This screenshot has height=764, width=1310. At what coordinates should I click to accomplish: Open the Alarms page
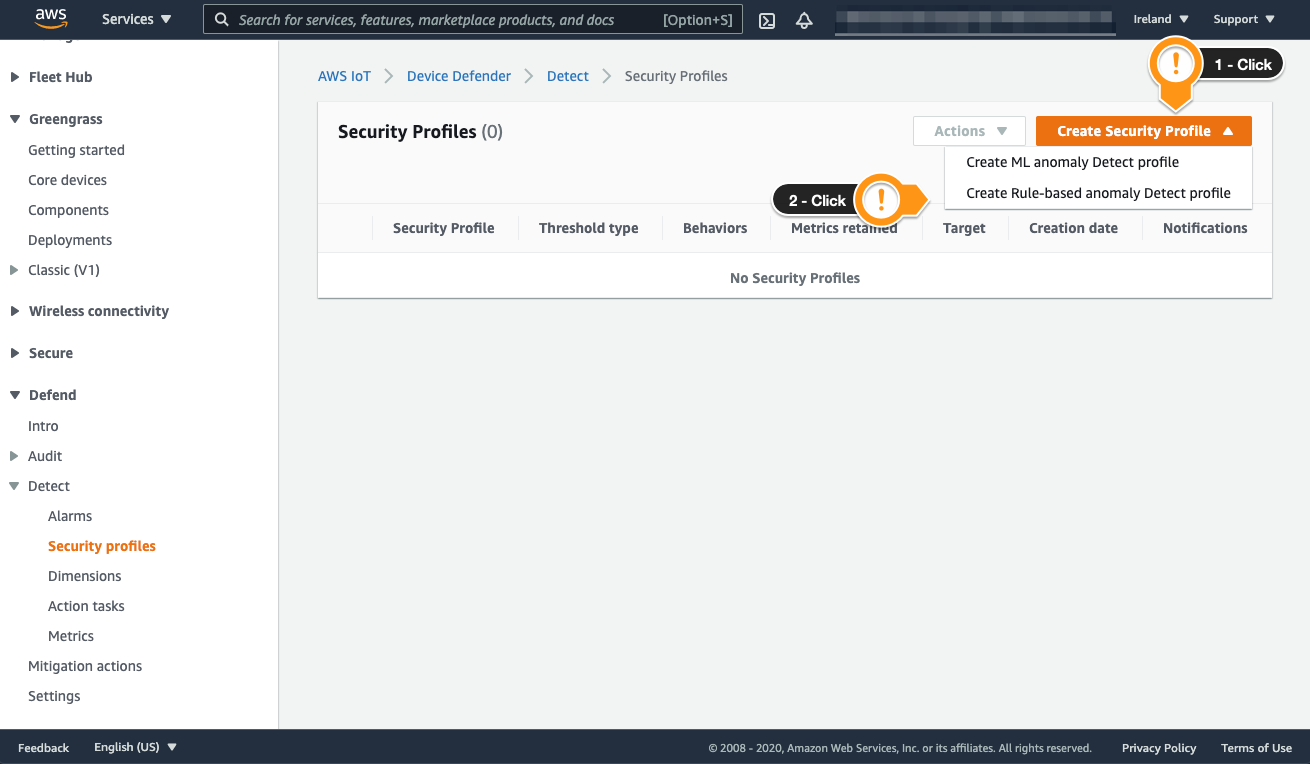click(x=70, y=516)
